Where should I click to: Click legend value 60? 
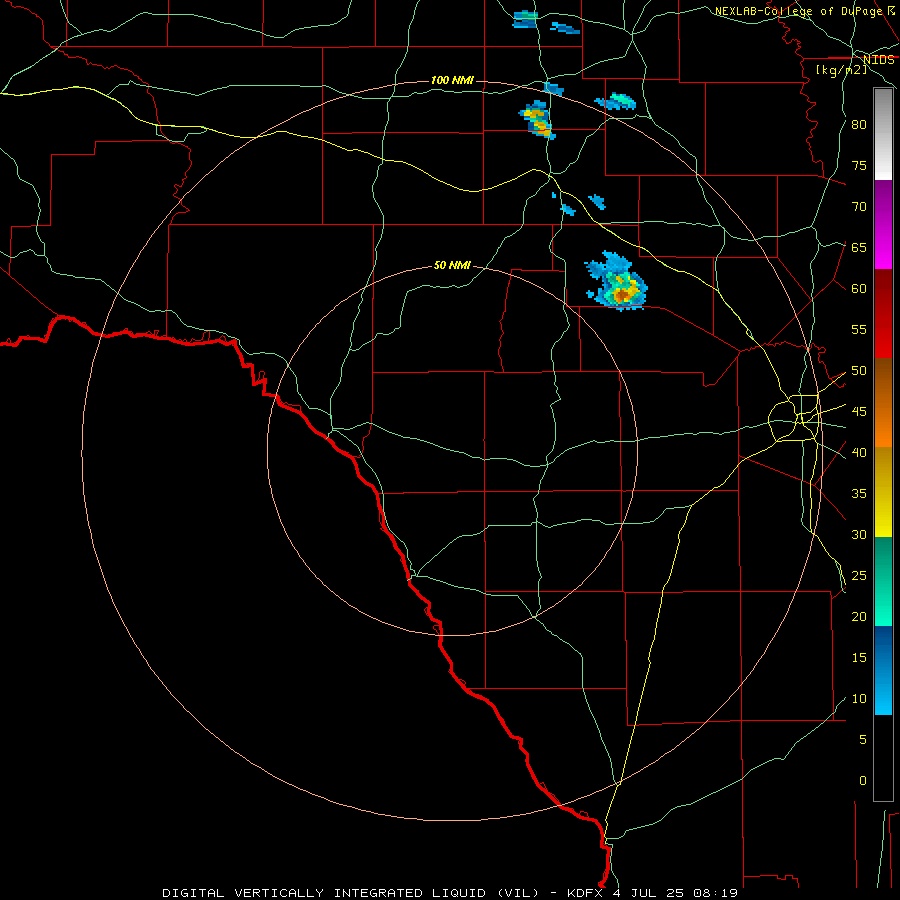click(x=859, y=289)
